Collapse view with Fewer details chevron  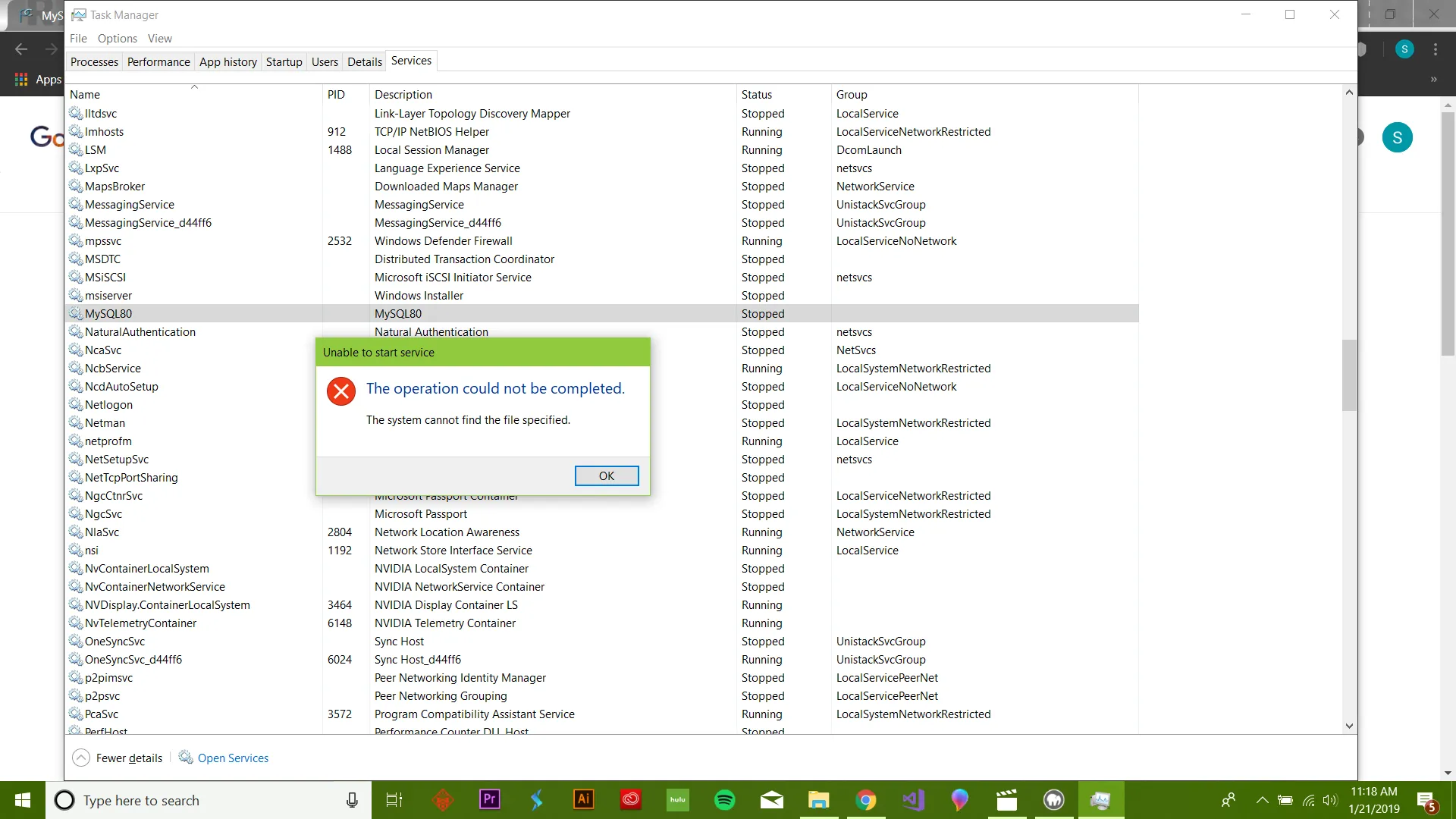tap(81, 758)
